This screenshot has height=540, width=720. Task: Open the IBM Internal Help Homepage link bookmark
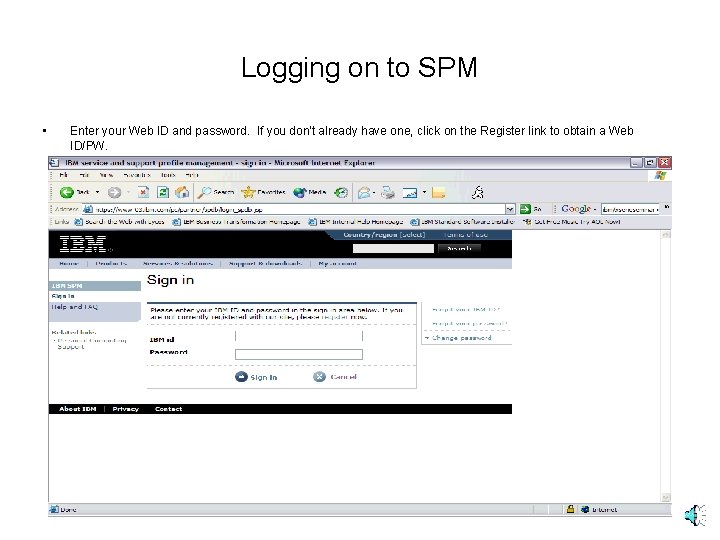[356, 222]
